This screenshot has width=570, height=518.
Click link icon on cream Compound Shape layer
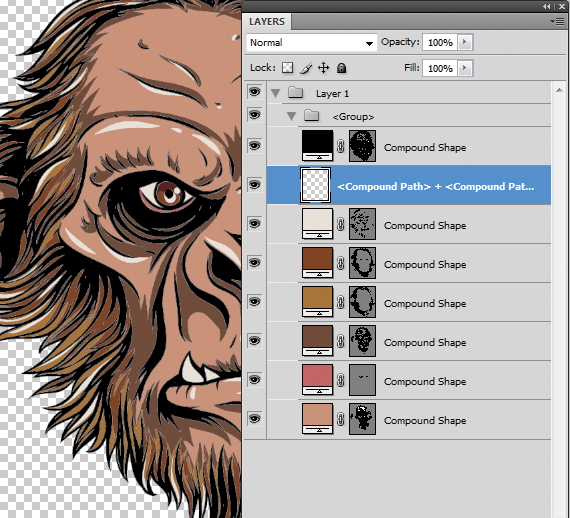point(341,224)
